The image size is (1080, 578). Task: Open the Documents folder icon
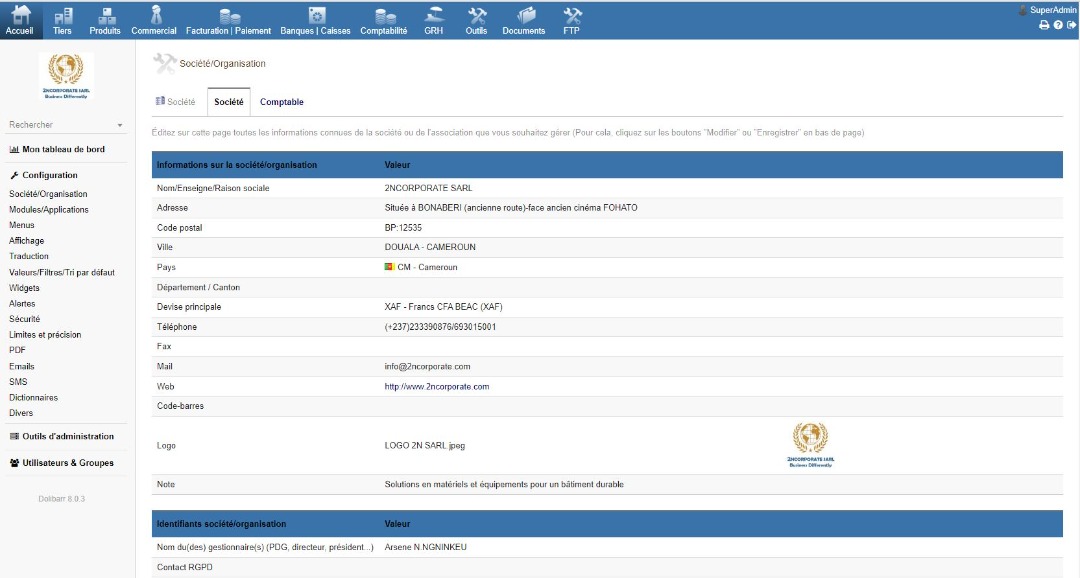coord(524,17)
